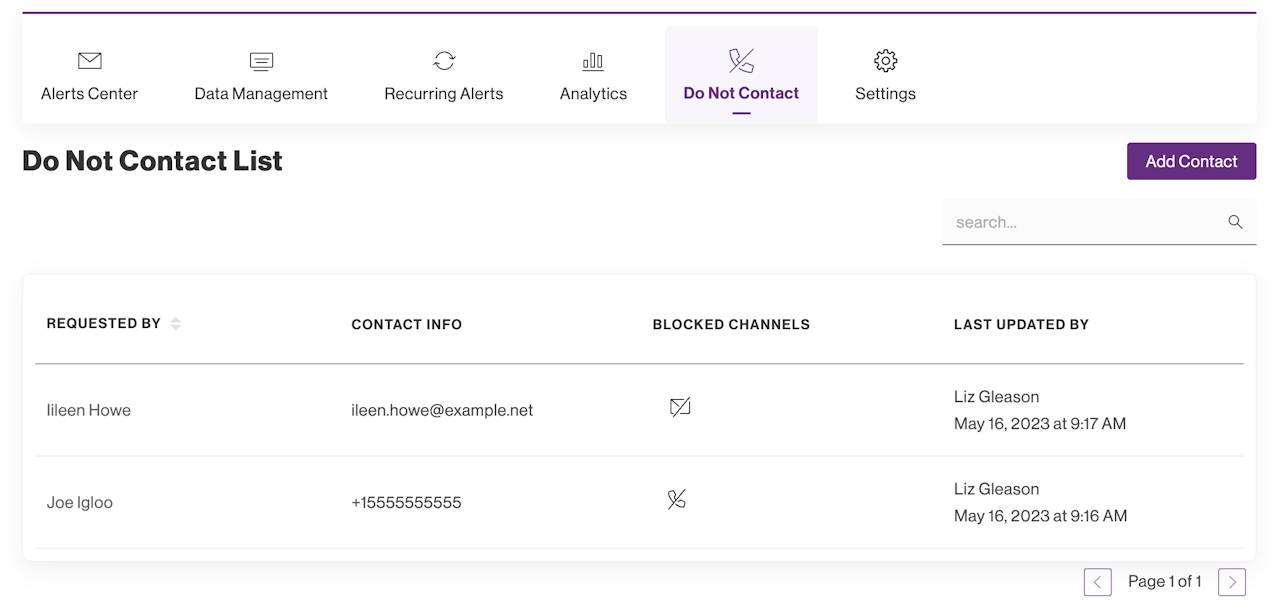Click the search magnifier icon
The height and width of the screenshot is (612, 1280).
point(1235,222)
